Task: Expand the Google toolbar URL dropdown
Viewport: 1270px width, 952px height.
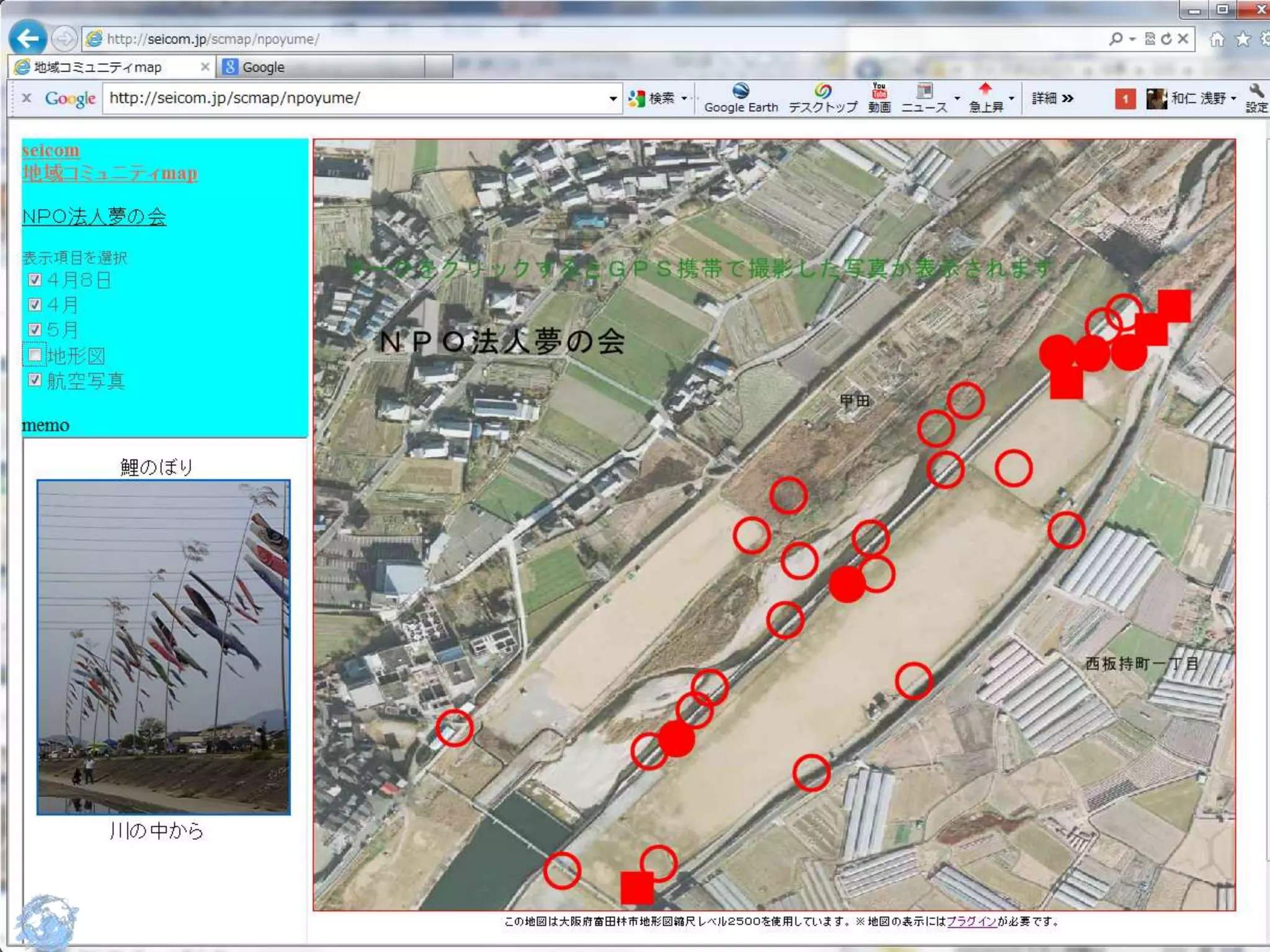Action: tap(613, 99)
